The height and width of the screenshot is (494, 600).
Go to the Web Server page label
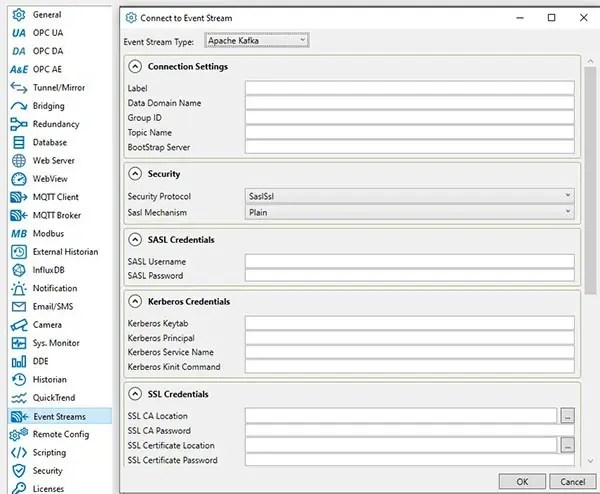54,161
